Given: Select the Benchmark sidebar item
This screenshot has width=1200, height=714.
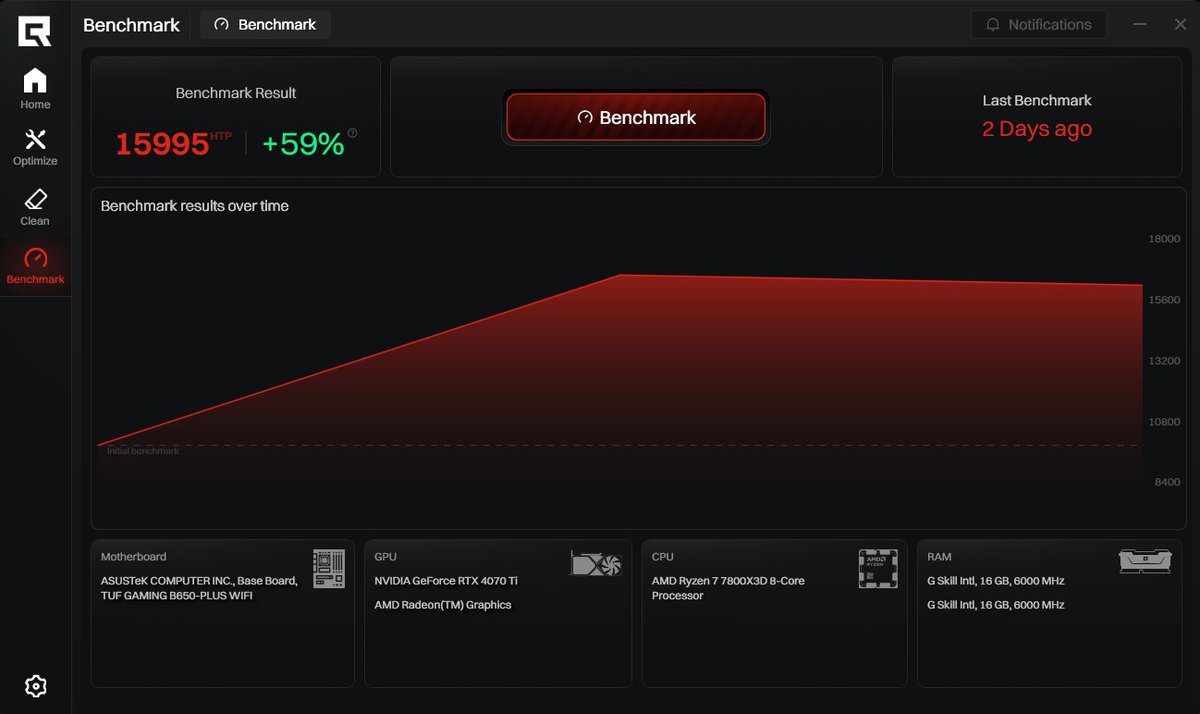Looking at the screenshot, I should [x=35, y=267].
